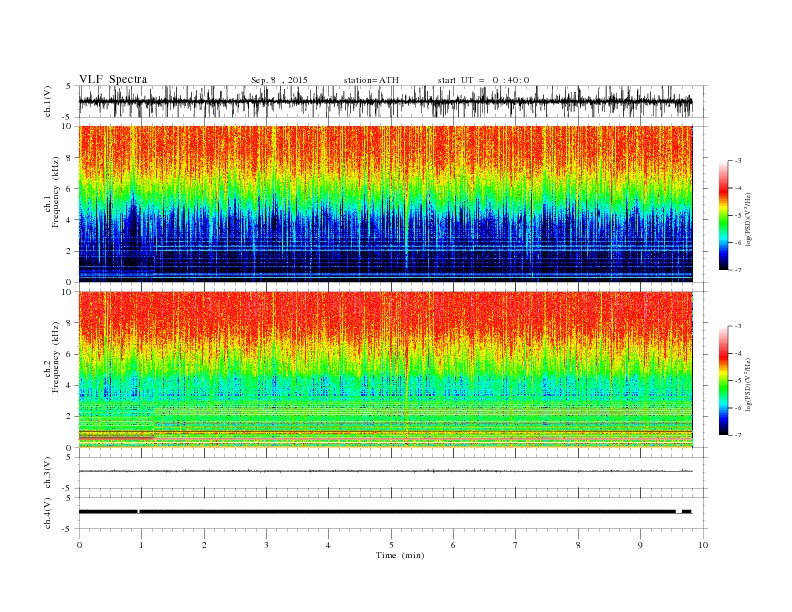
Task: Click the "2" kHz tick of the ch.2 spectrogram
Action: tap(70, 417)
